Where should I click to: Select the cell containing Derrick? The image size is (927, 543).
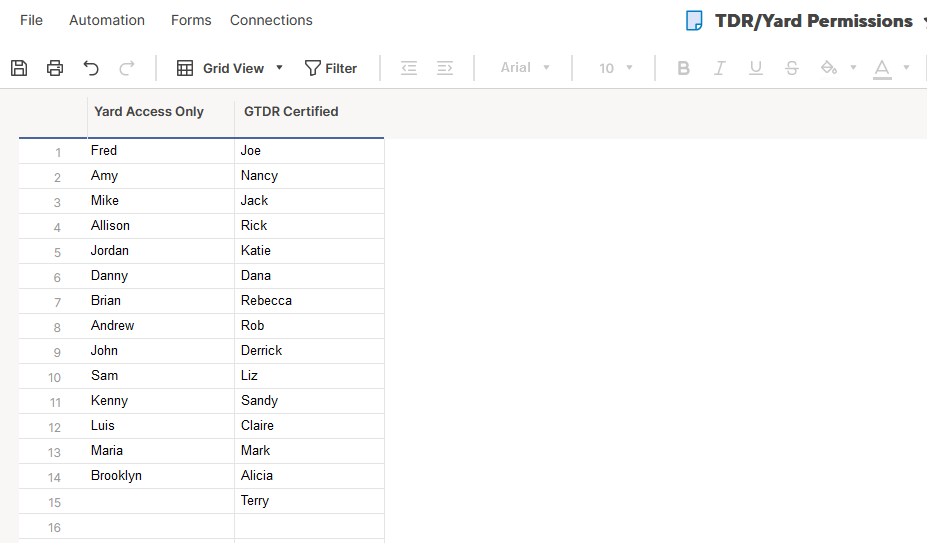309,351
